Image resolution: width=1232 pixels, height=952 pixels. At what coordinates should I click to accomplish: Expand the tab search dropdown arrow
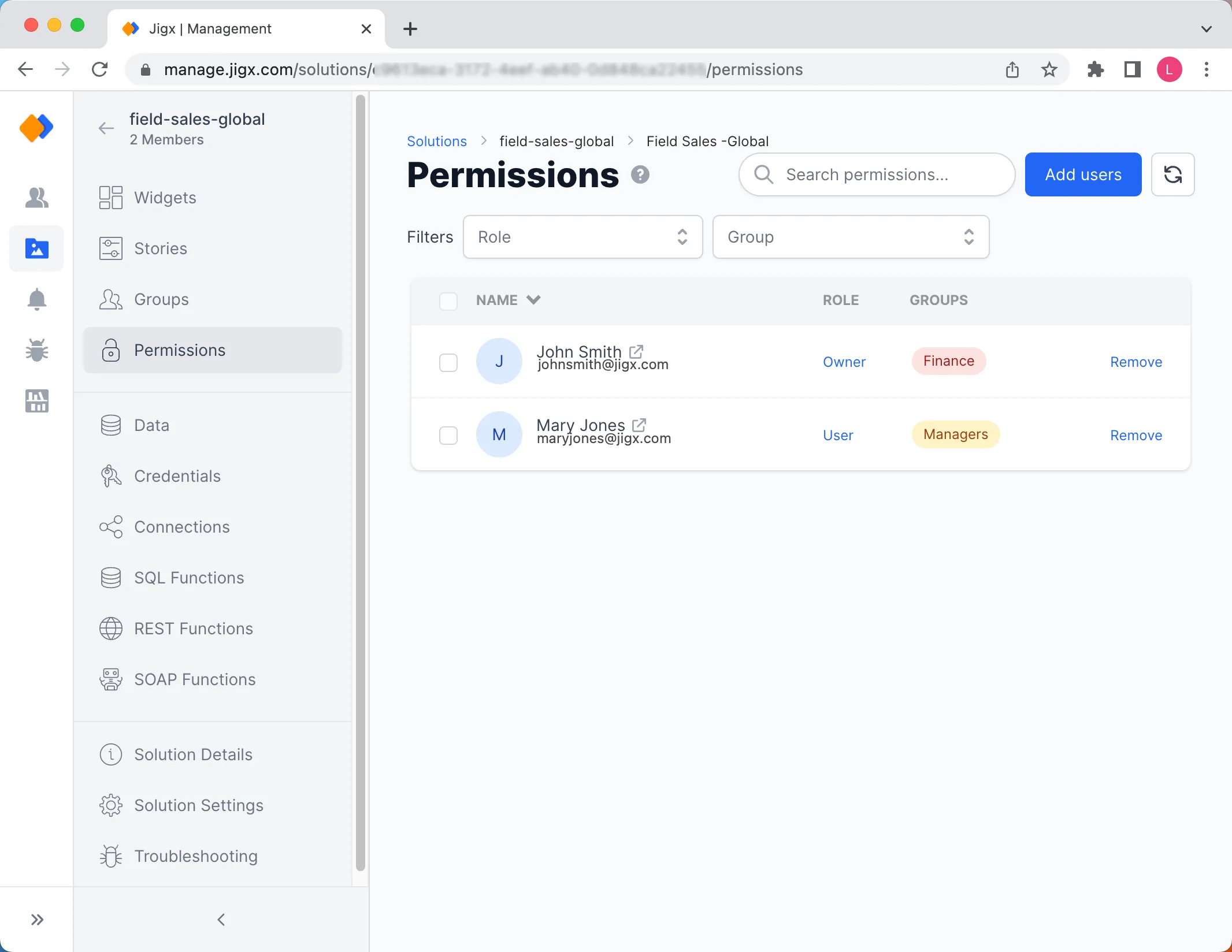pyautogui.click(x=1207, y=29)
